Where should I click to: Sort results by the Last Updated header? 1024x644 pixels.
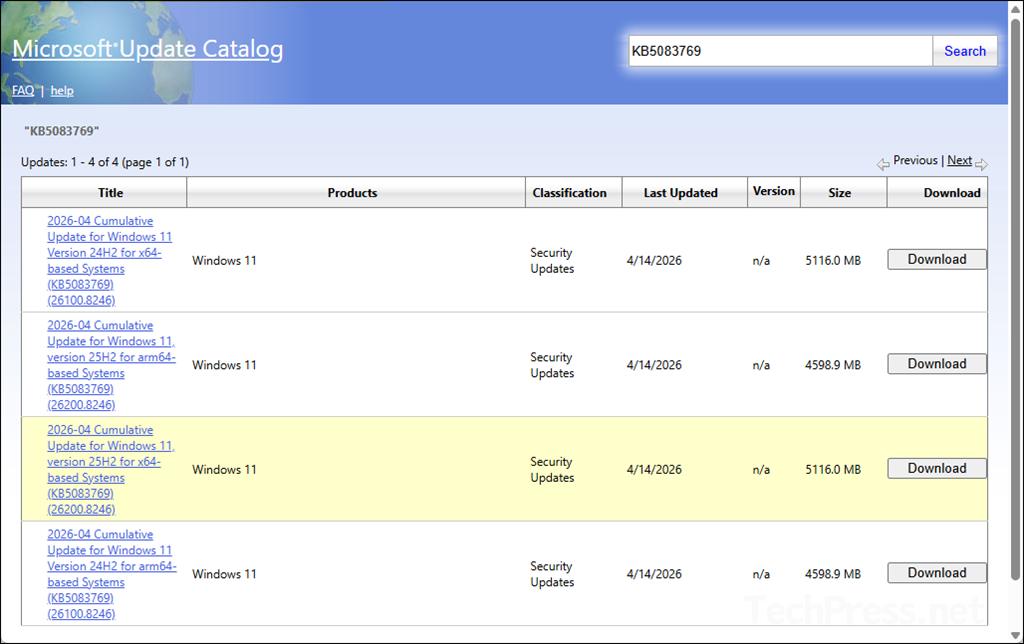pyautogui.click(x=684, y=192)
